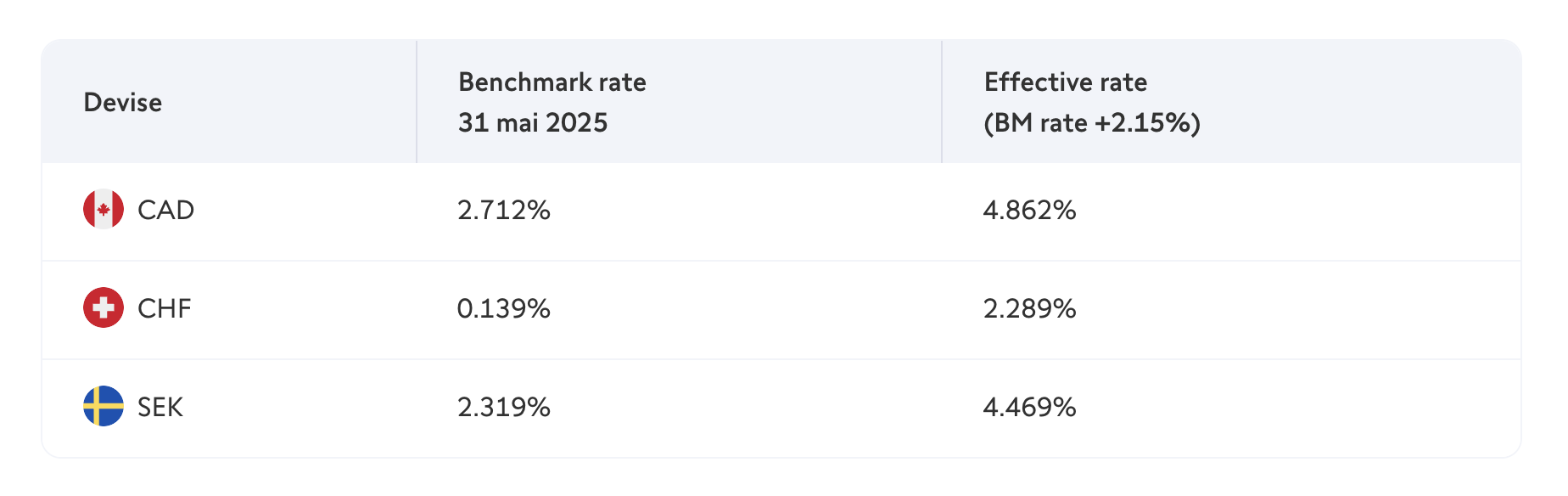1568x496 pixels.
Task: Click the Benchmark rate header title
Action: (552, 82)
